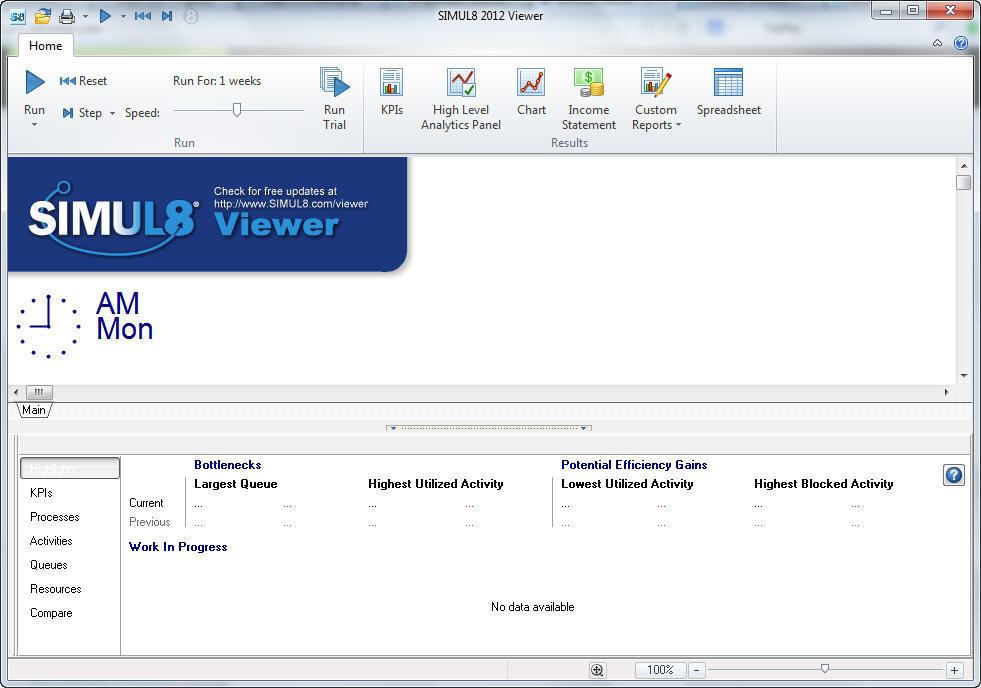Click the Run For: 1 weeks label
Screen dimensions: 981x688
pos(216,81)
